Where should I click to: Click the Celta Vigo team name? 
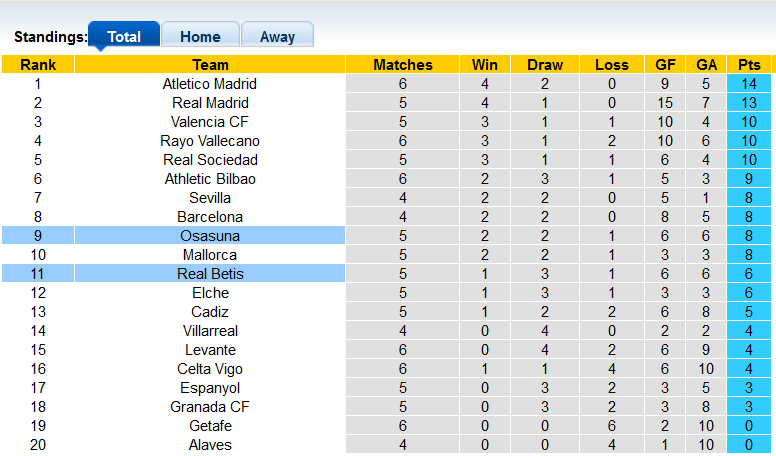(x=210, y=369)
